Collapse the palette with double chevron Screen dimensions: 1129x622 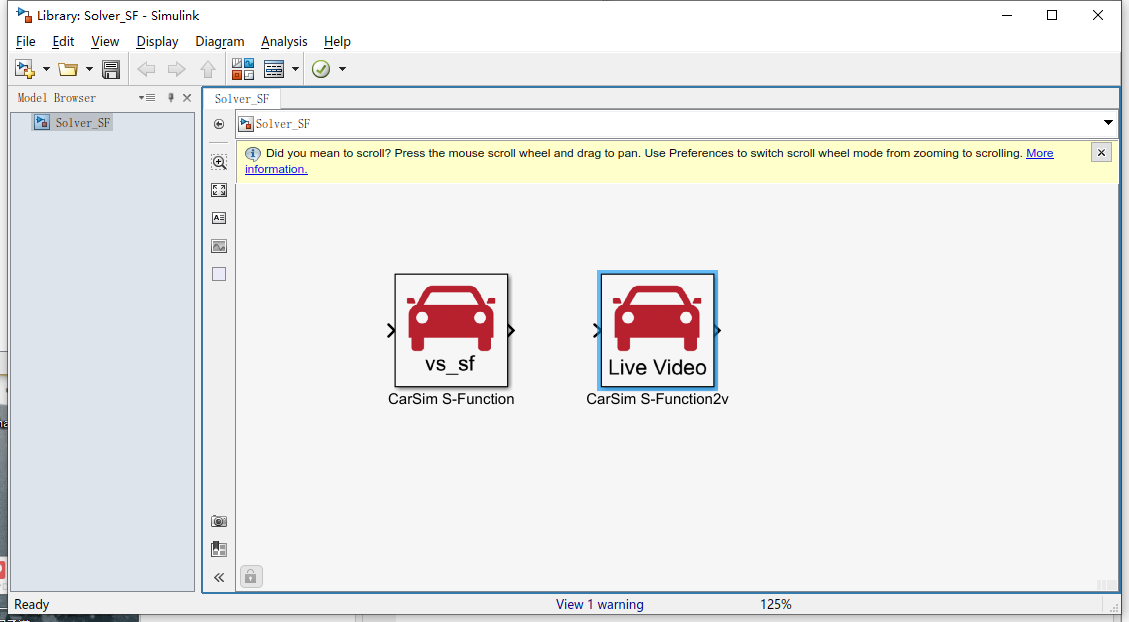pyautogui.click(x=219, y=577)
